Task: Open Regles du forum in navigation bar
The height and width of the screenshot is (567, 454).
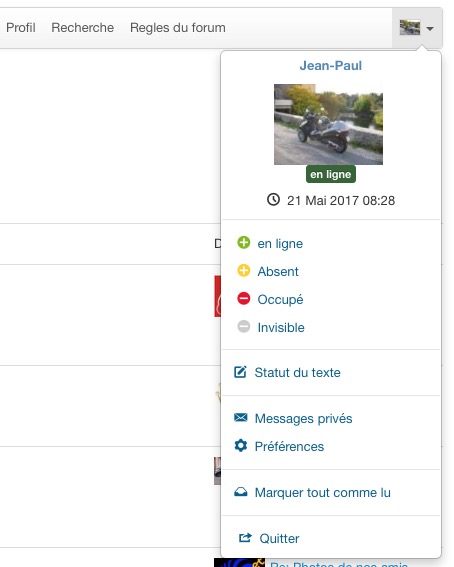Action: tap(177, 28)
